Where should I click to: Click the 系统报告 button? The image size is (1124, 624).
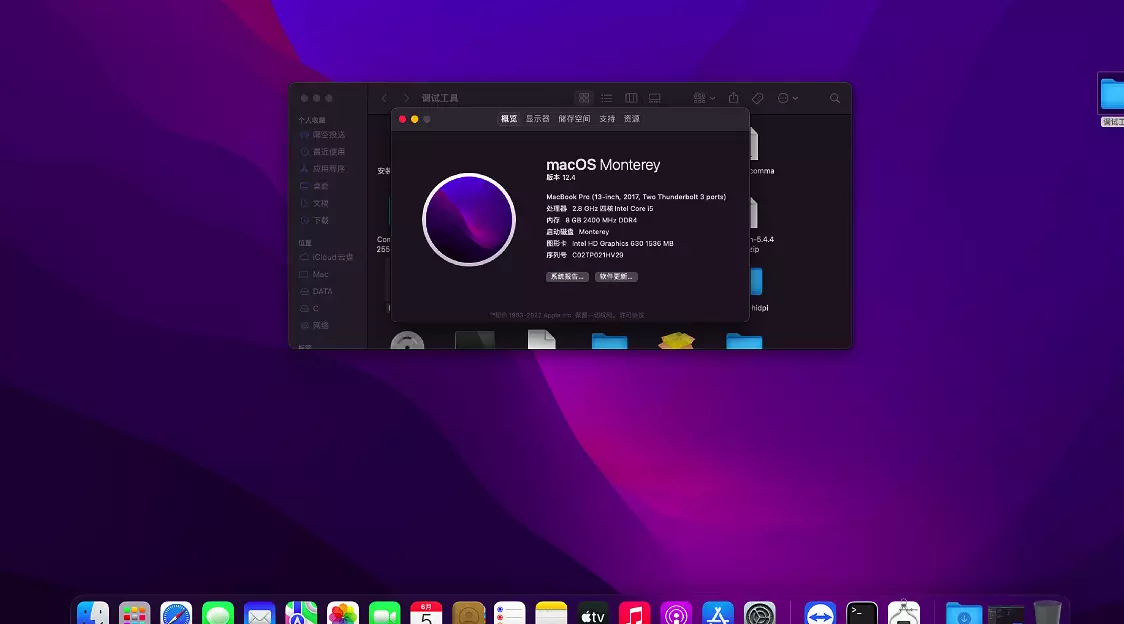(567, 277)
